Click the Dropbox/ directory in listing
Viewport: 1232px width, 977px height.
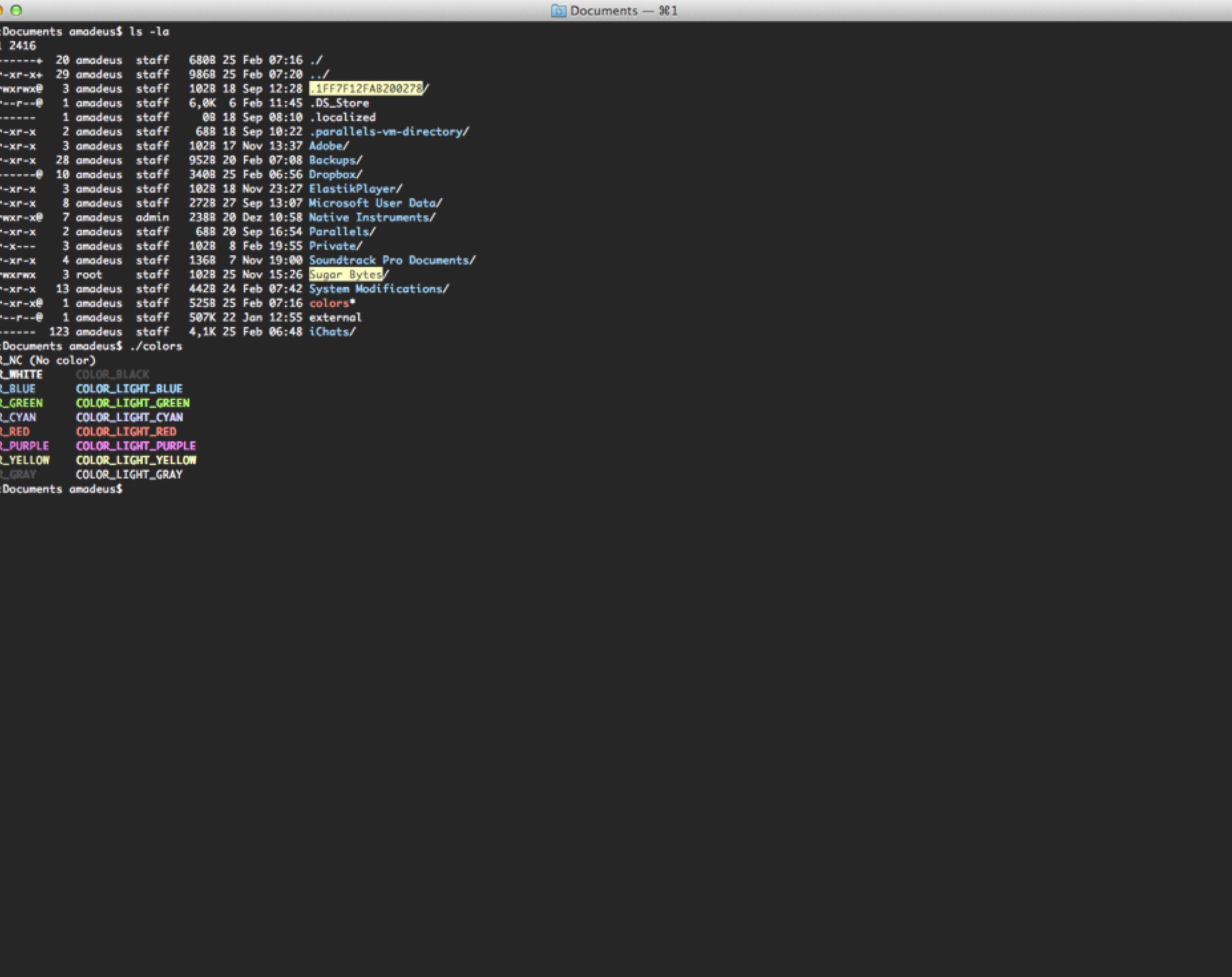pos(336,174)
